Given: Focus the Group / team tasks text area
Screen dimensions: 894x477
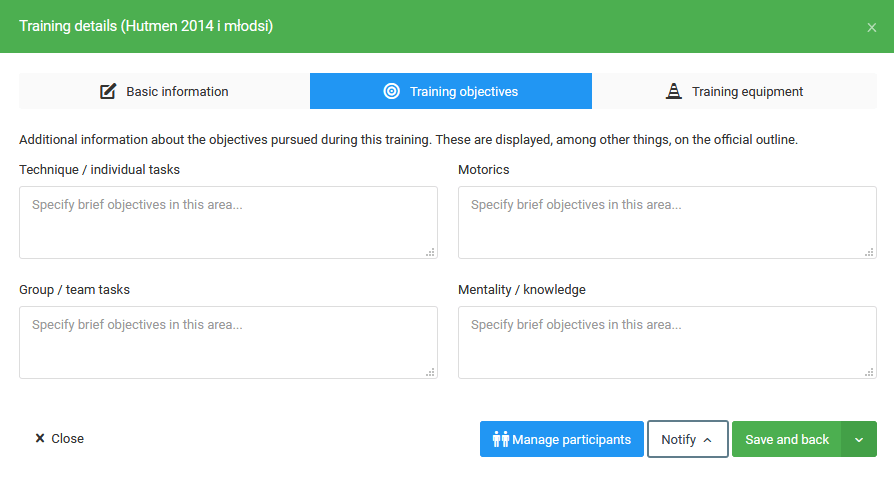Looking at the screenshot, I should (228, 342).
